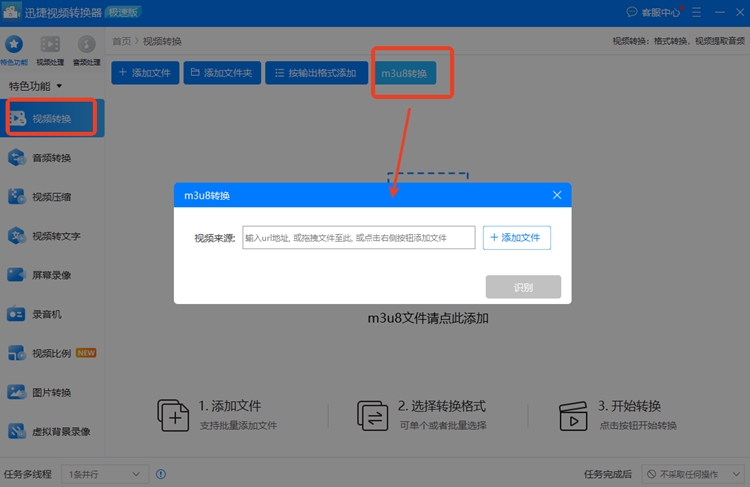Select 视频转换 in the sidebar
This screenshot has height=487, width=750.
(52, 118)
